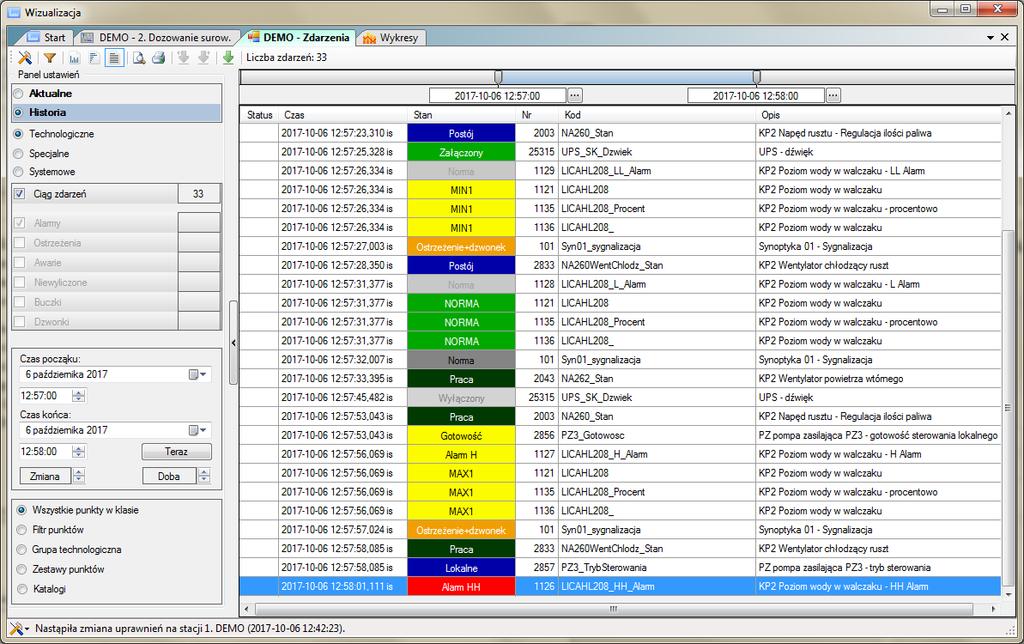
Task: Choose the Systemowe option
Action: point(18,172)
